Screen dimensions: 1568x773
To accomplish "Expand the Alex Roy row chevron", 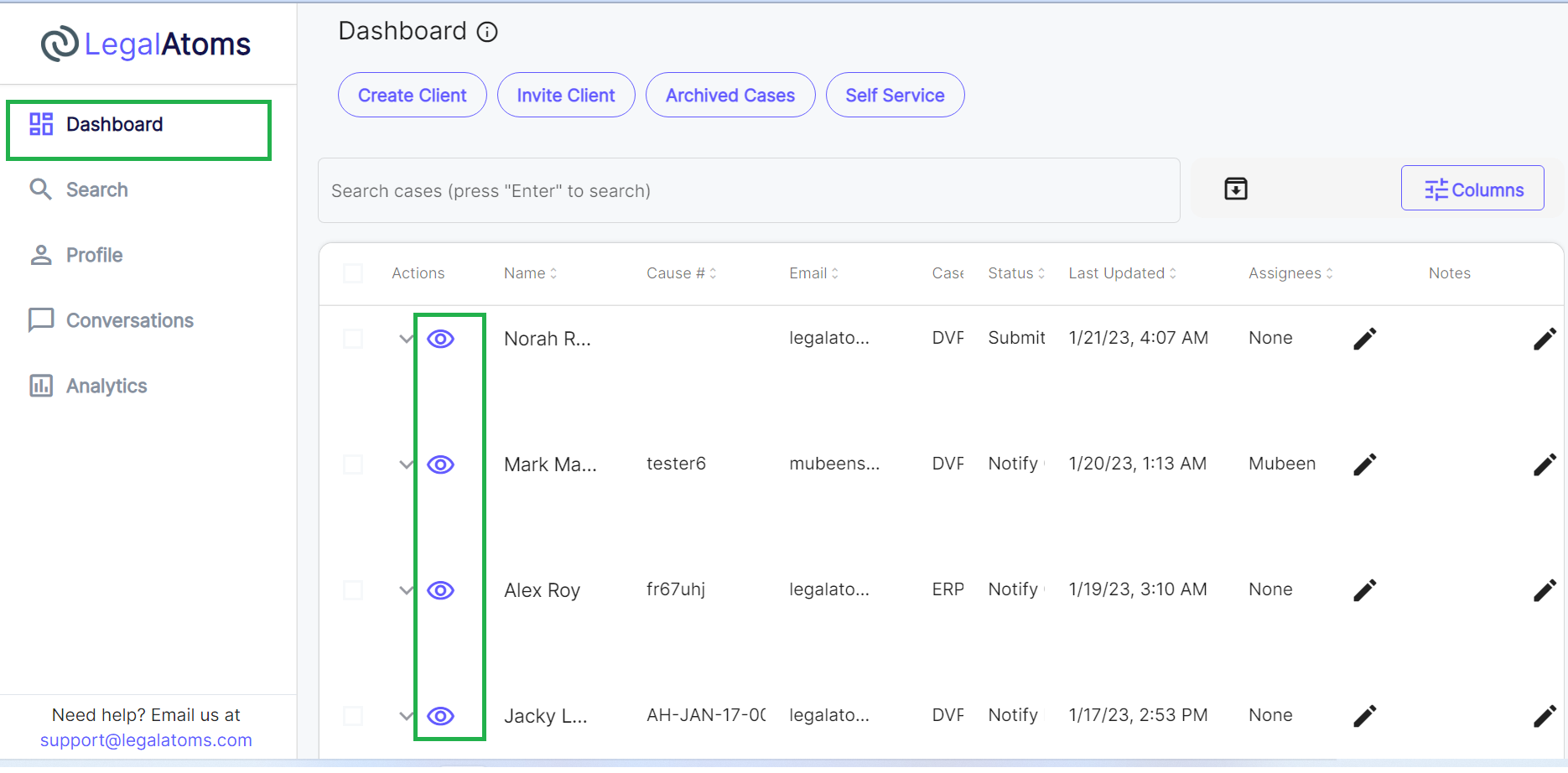I will pyautogui.click(x=407, y=590).
